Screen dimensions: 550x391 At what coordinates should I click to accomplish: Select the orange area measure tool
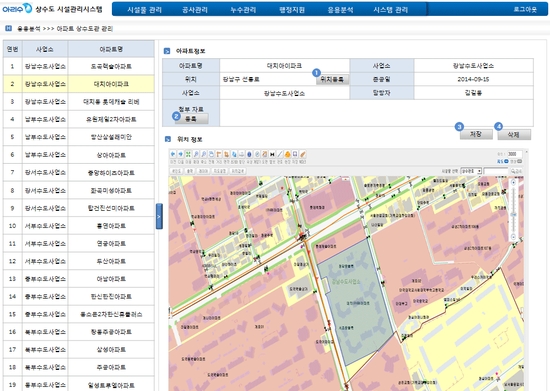(226, 154)
